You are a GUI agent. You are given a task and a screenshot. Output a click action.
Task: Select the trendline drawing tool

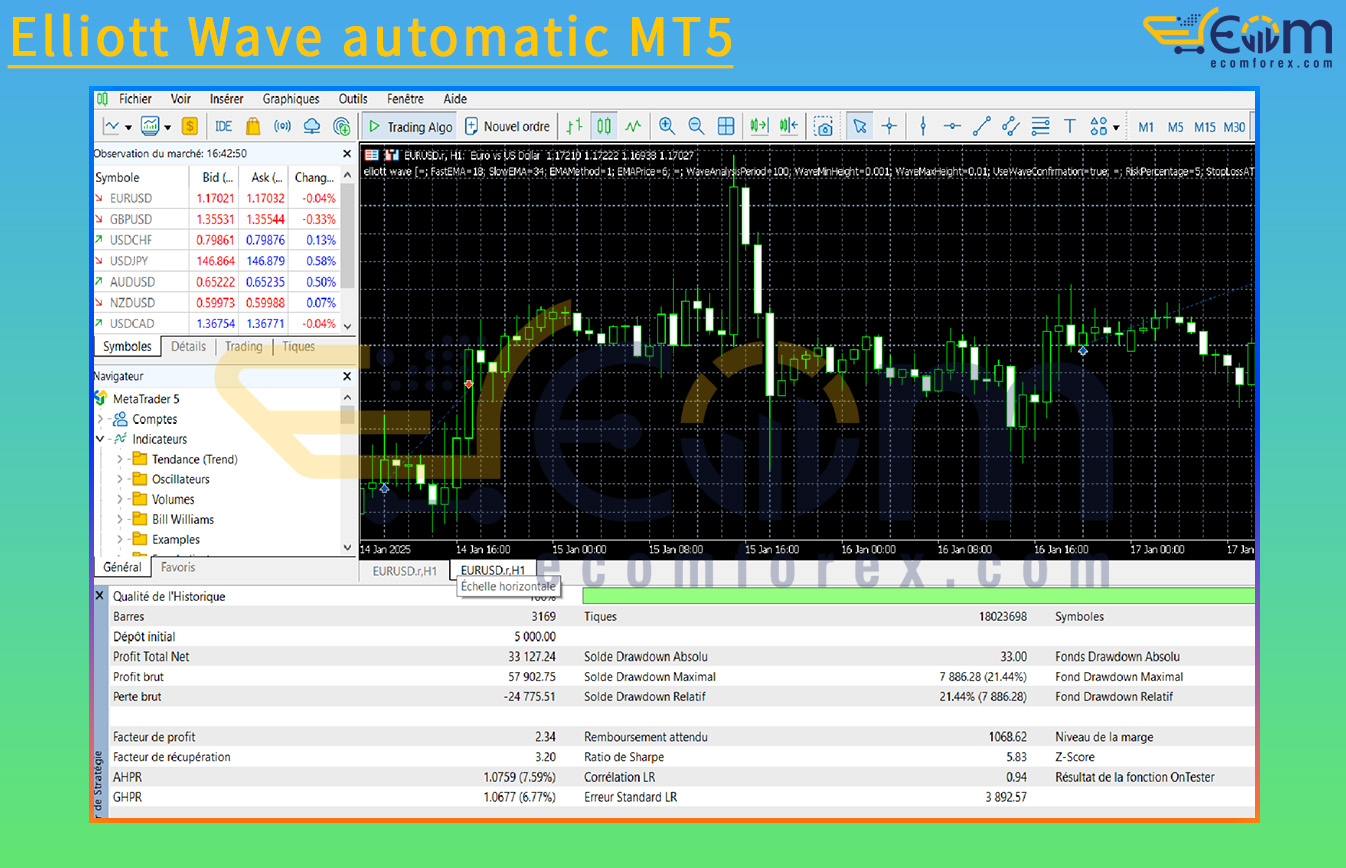(x=982, y=127)
